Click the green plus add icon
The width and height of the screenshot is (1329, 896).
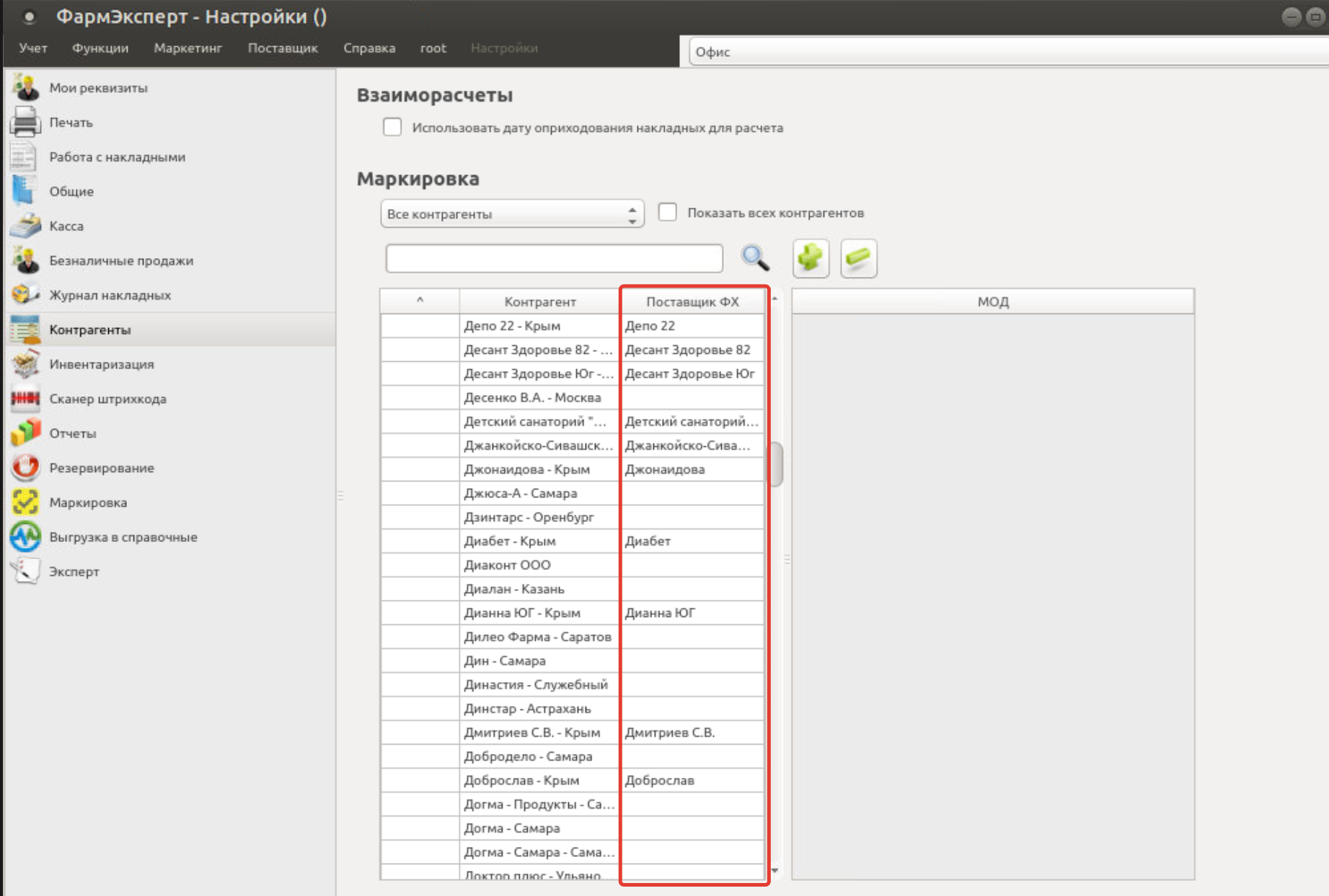[x=811, y=258]
